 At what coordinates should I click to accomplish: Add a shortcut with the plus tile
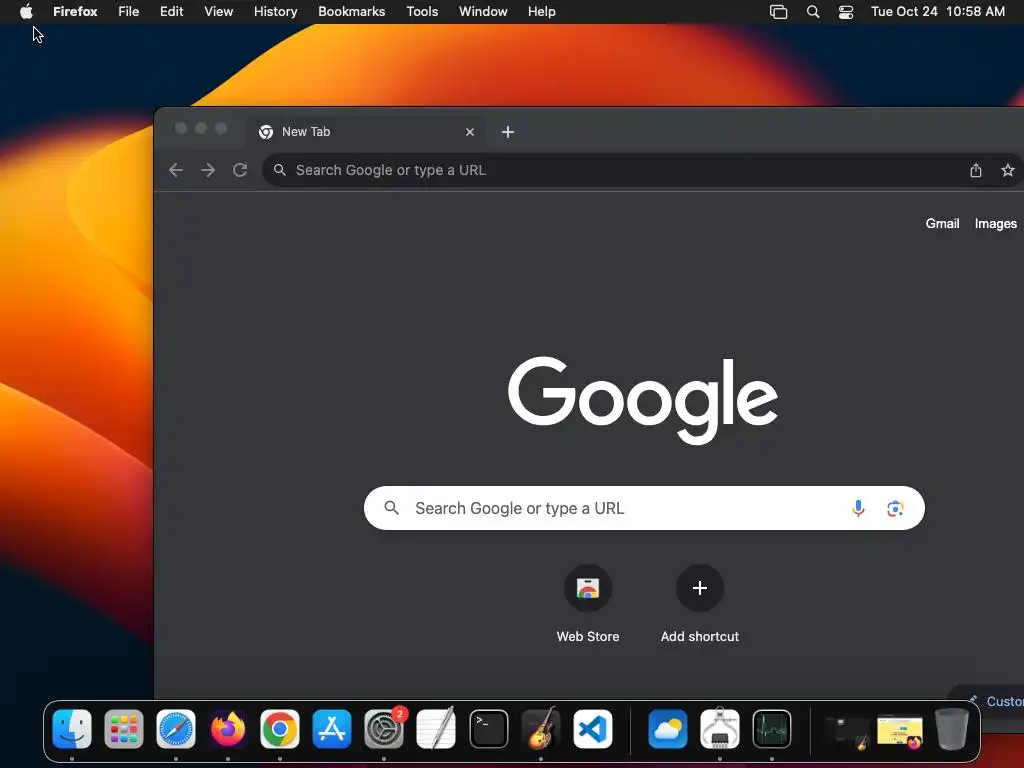click(699, 603)
